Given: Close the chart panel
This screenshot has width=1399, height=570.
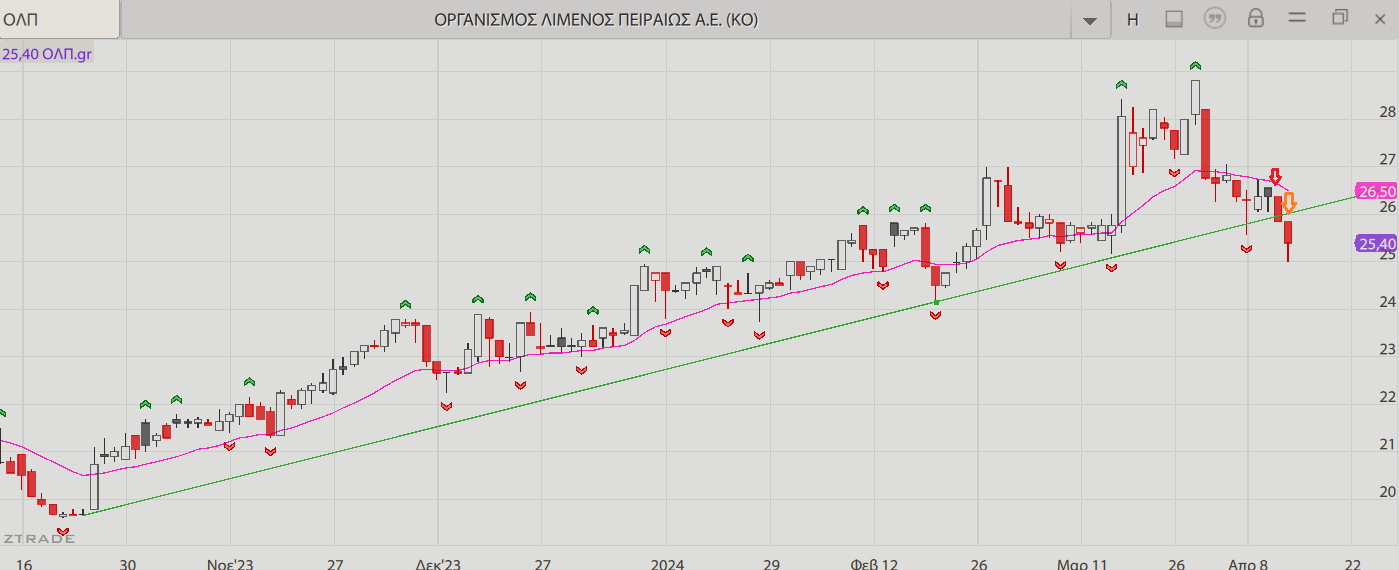Looking at the screenshot, I should click(x=1381, y=17).
